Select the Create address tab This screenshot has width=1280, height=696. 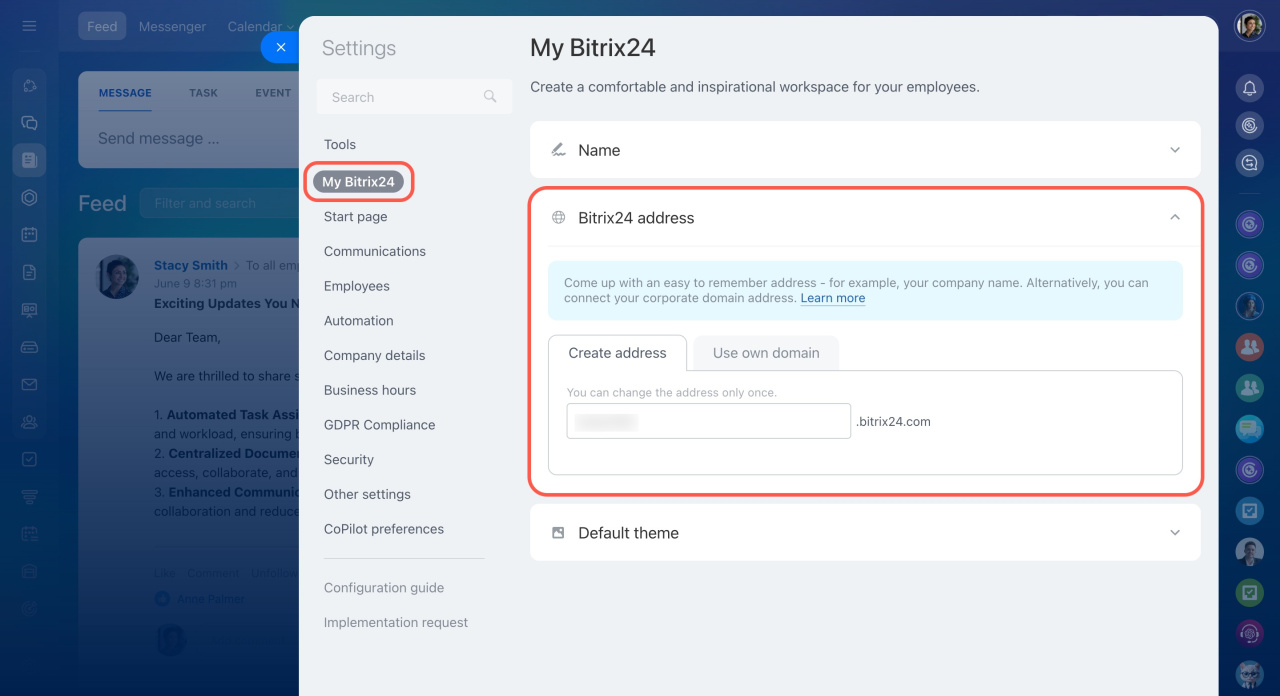[617, 353]
